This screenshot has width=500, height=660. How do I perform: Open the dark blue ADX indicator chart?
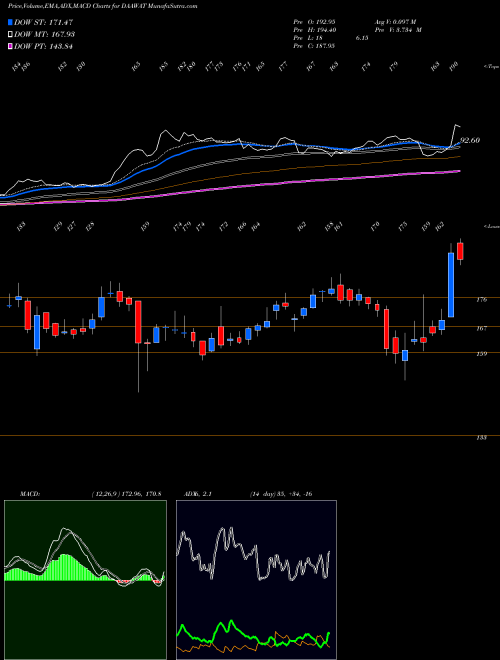(256, 580)
